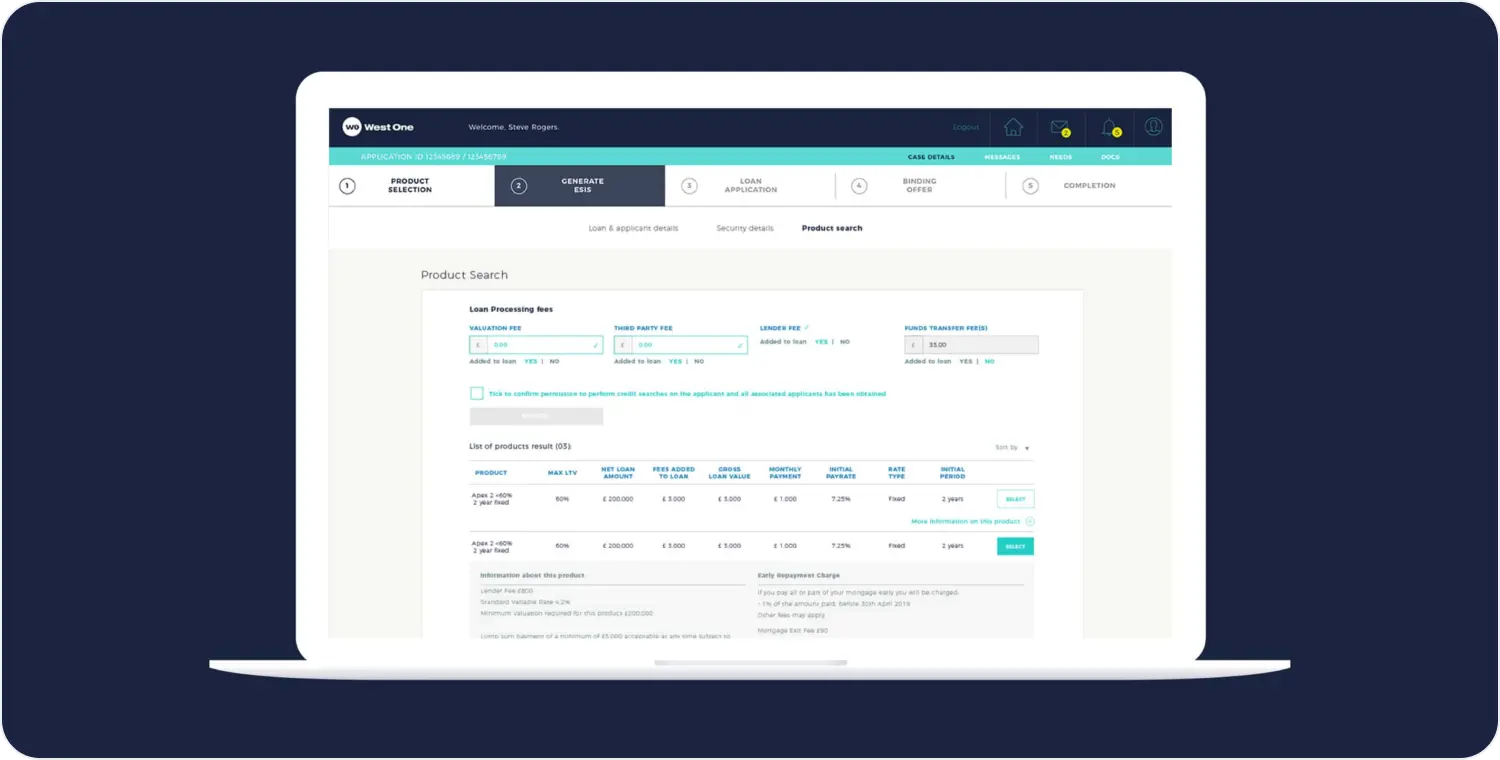The height and width of the screenshot is (760, 1500).
Task: Open the user profile icon
Action: [x=1153, y=127]
